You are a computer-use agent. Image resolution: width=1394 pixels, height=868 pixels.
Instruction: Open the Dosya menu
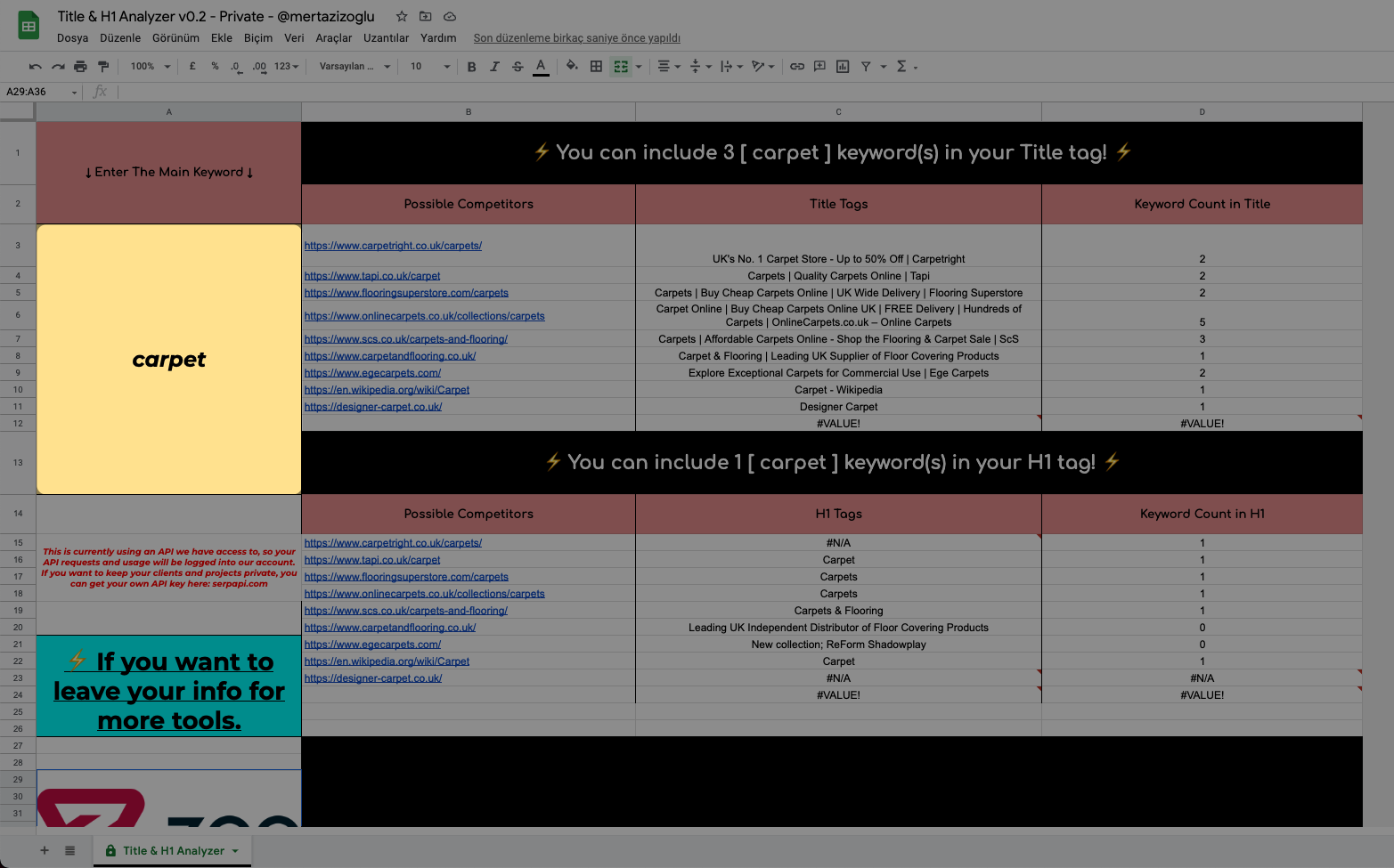[x=72, y=38]
